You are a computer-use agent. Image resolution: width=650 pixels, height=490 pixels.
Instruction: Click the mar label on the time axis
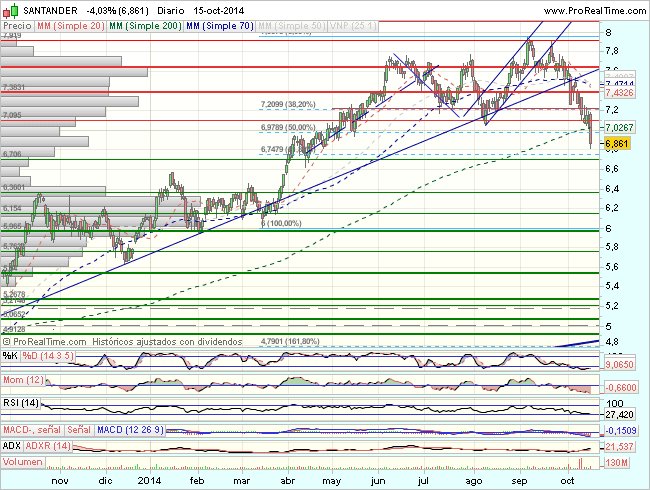click(242, 481)
